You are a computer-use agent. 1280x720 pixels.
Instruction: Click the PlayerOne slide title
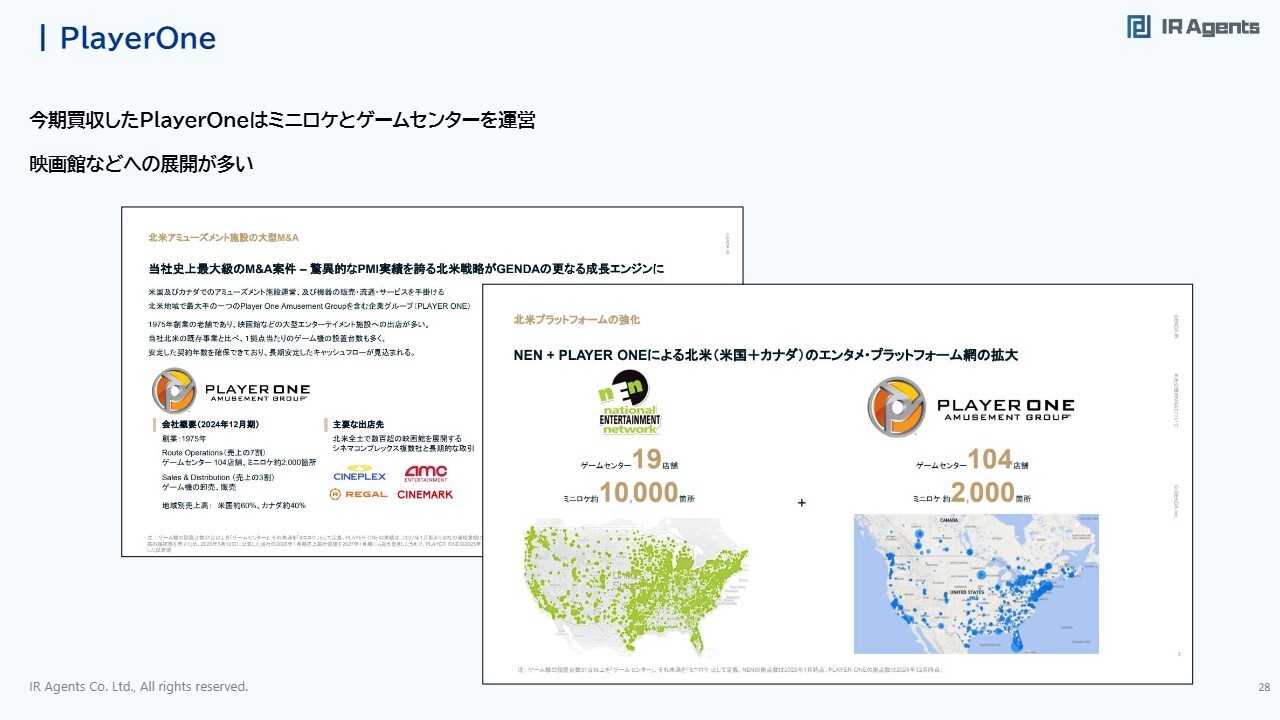pos(137,39)
